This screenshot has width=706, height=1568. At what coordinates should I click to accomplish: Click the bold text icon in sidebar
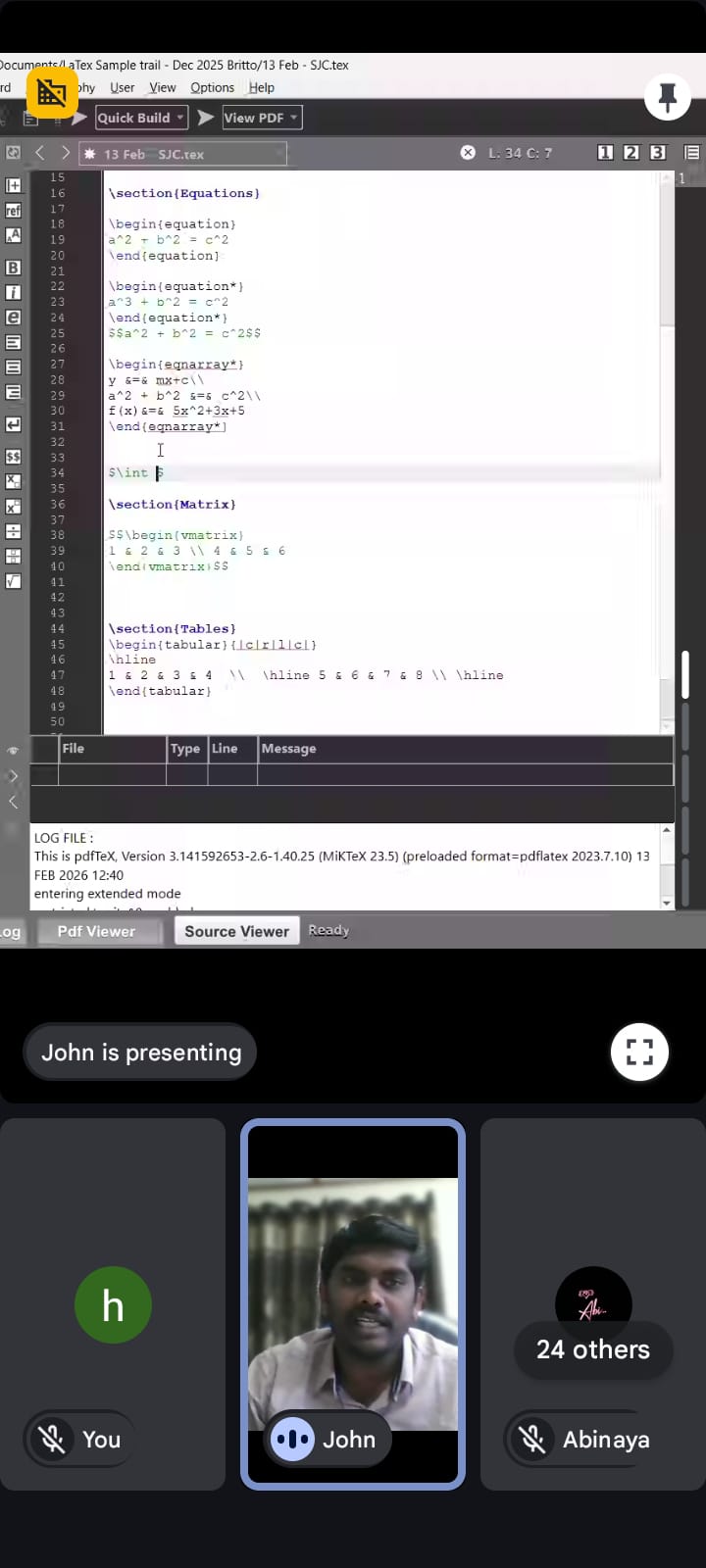click(x=13, y=268)
